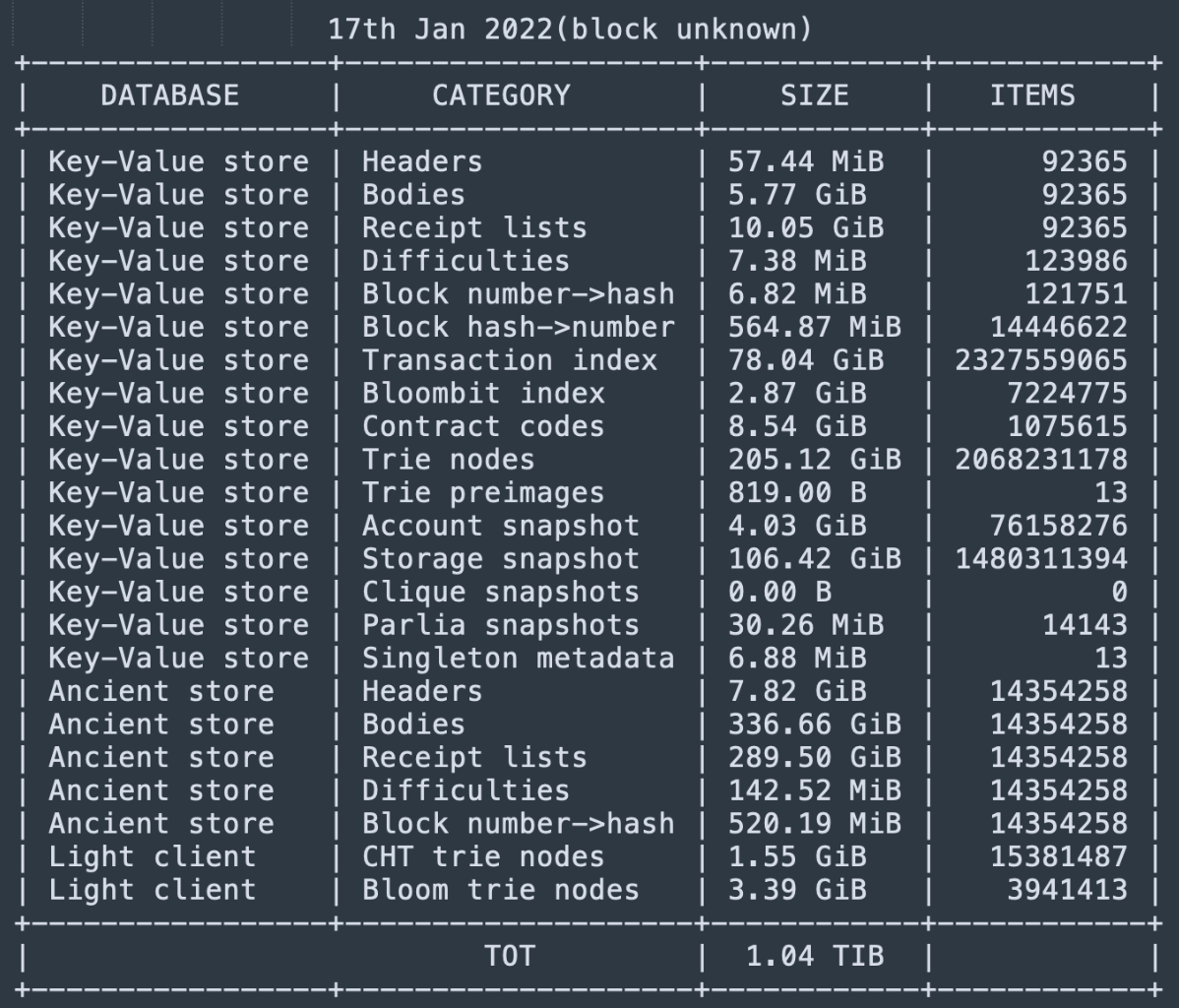Click the ITEMS column header
Viewport: 1179px width, 1008px height.
(1032, 95)
